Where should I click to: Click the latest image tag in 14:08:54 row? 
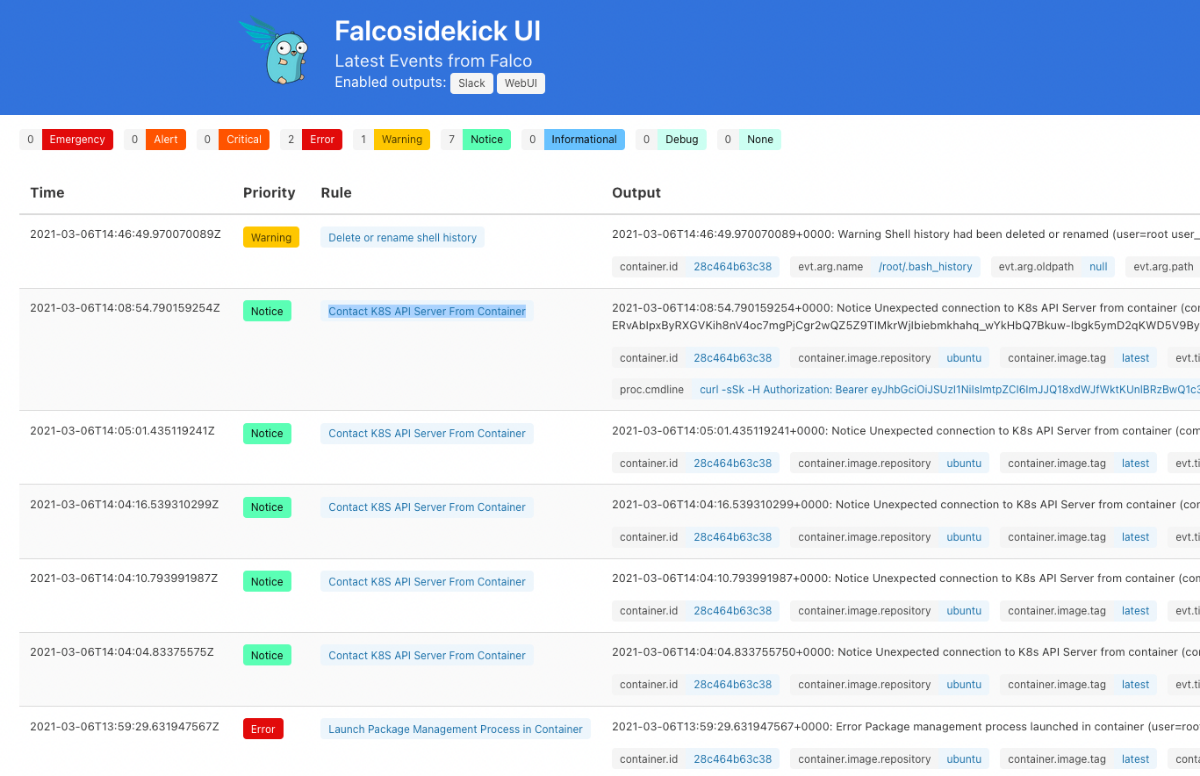click(1136, 358)
